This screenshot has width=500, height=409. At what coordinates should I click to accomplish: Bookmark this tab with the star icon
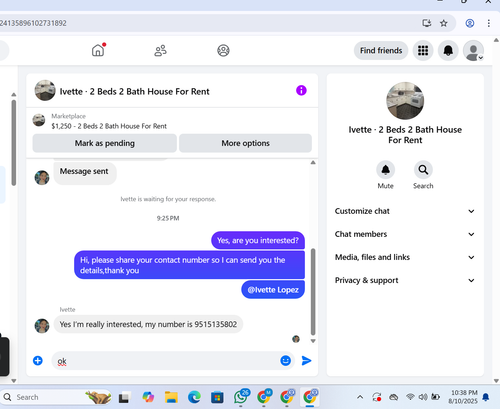click(x=444, y=23)
